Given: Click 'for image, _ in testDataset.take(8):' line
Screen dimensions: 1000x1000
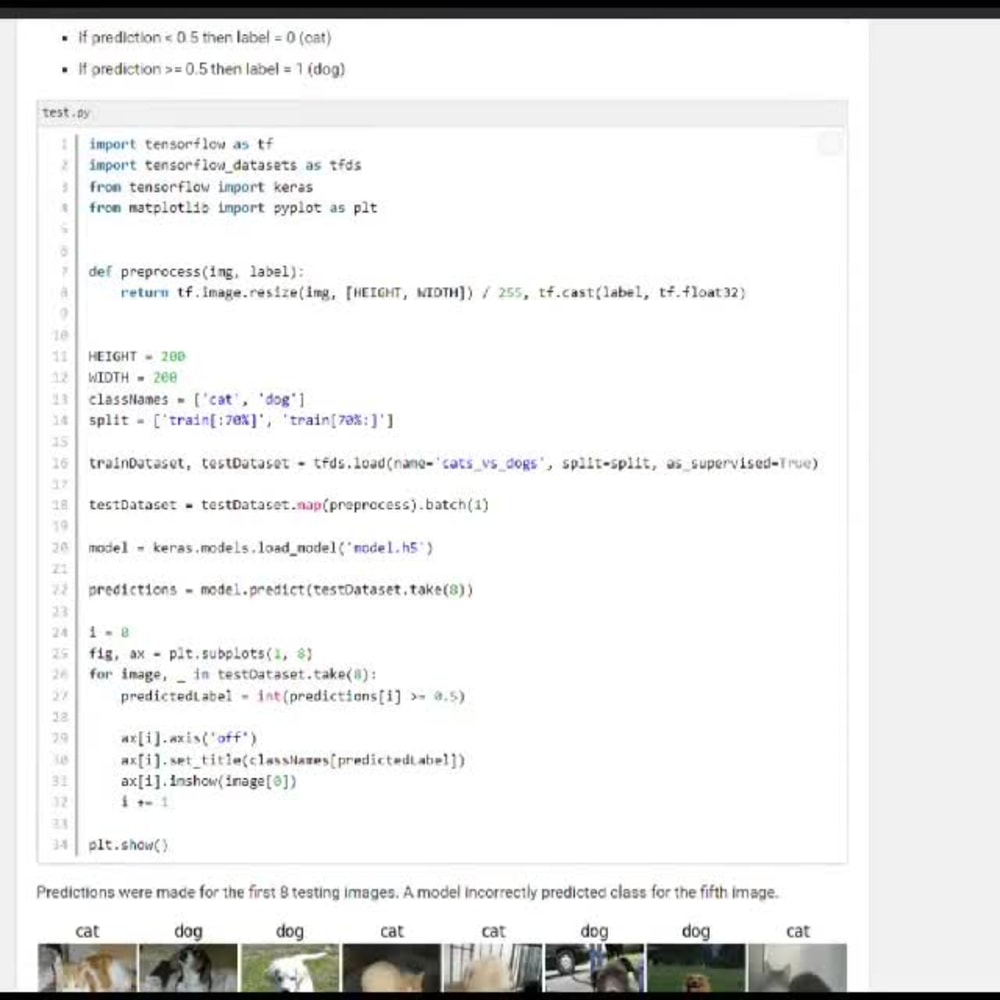Looking at the screenshot, I should pos(233,675).
